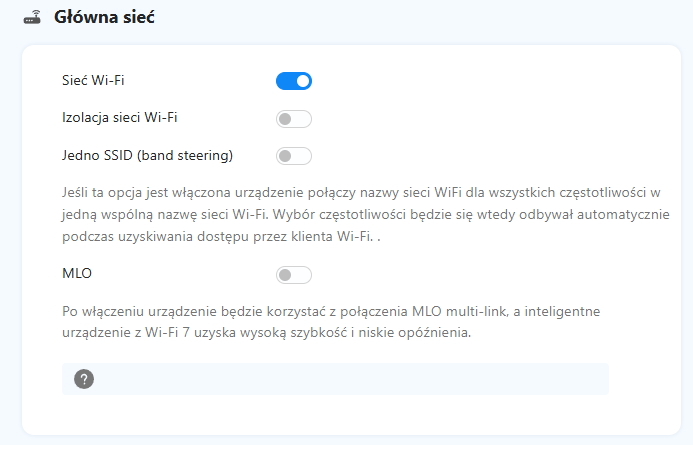The height and width of the screenshot is (456, 693).
Task: Turn off the Sieć Wi-Fi switch
Action: (x=294, y=81)
